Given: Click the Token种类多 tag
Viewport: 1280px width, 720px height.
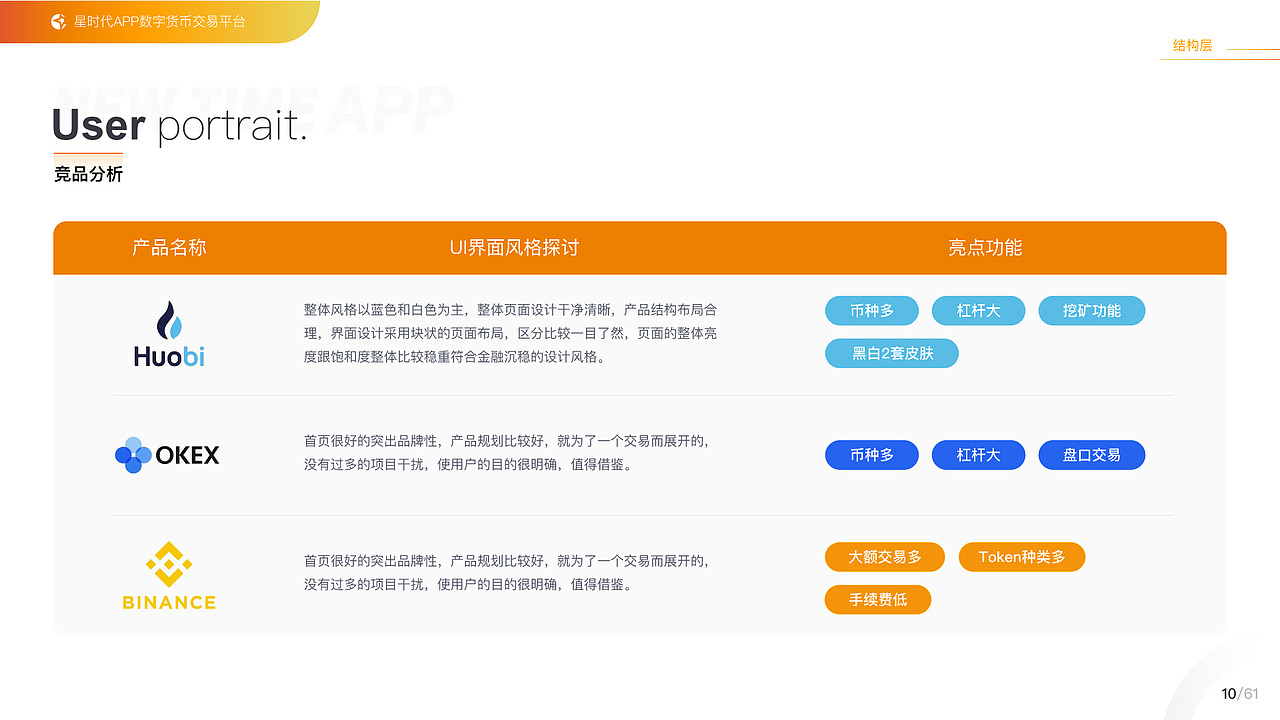Looking at the screenshot, I should tap(1022, 557).
